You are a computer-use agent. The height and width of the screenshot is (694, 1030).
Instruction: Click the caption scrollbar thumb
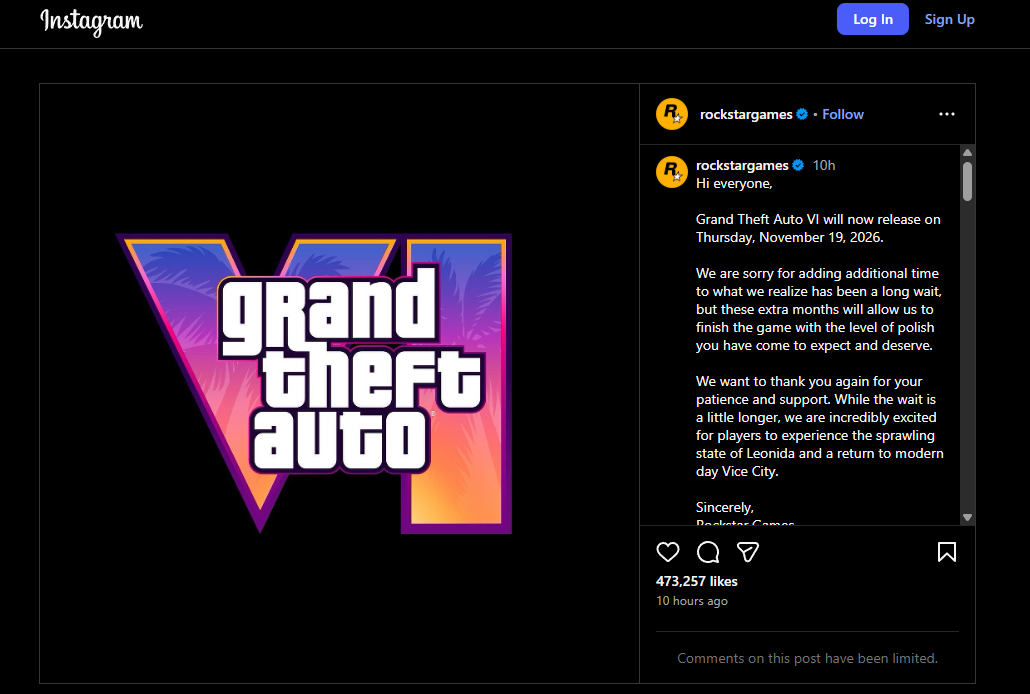coord(967,181)
